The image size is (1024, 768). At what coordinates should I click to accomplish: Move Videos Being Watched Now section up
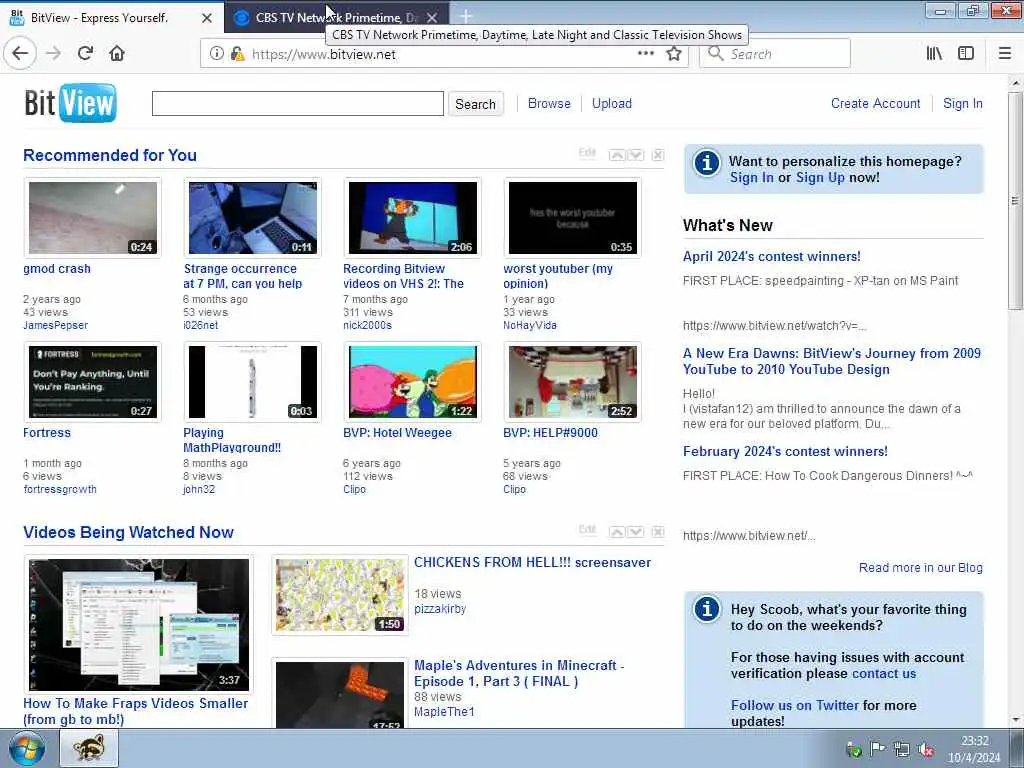[617, 532]
